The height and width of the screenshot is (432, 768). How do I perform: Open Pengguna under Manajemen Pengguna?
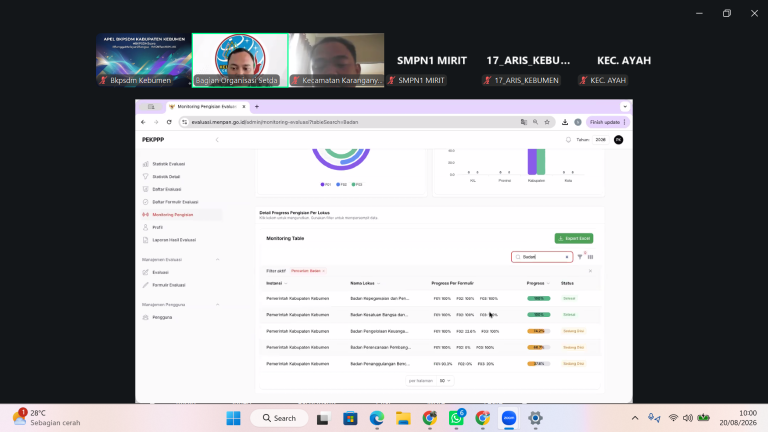(162, 317)
